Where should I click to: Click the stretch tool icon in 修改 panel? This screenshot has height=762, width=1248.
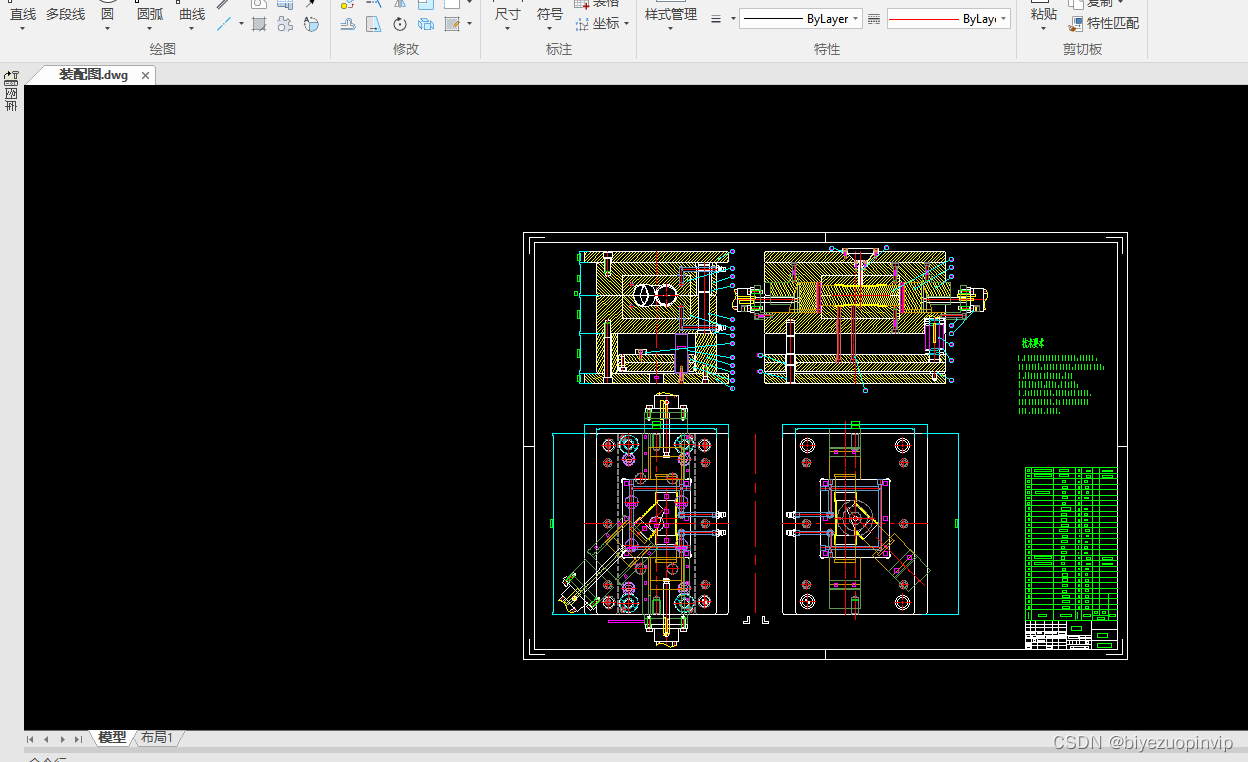pyautogui.click(x=373, y=24)
